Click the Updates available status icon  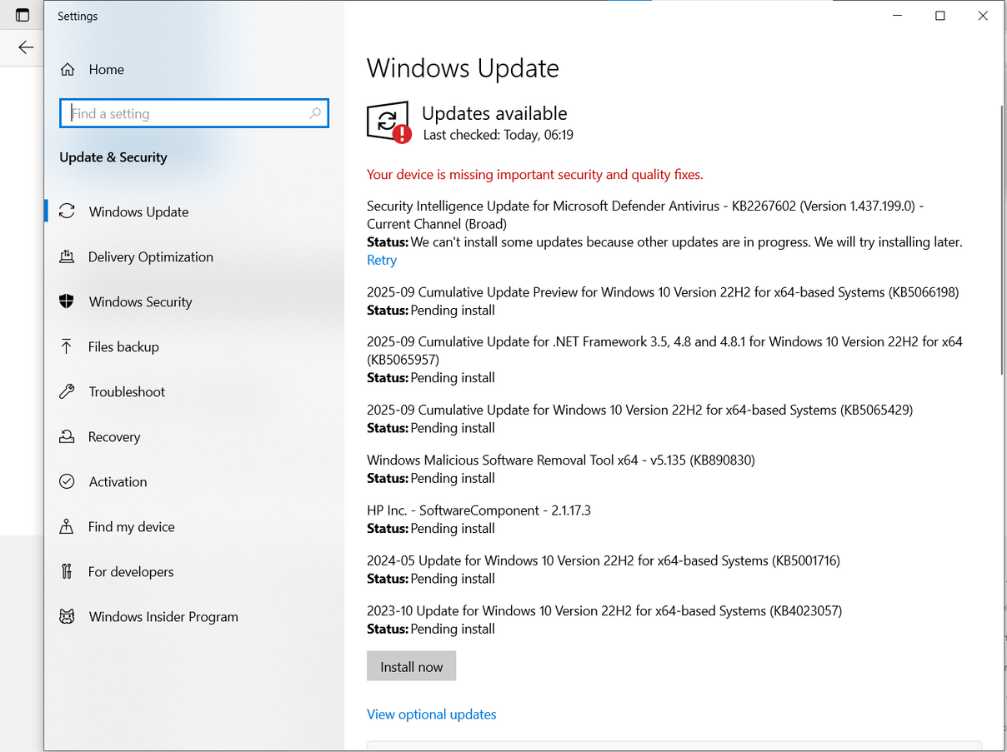pos(388,123)
